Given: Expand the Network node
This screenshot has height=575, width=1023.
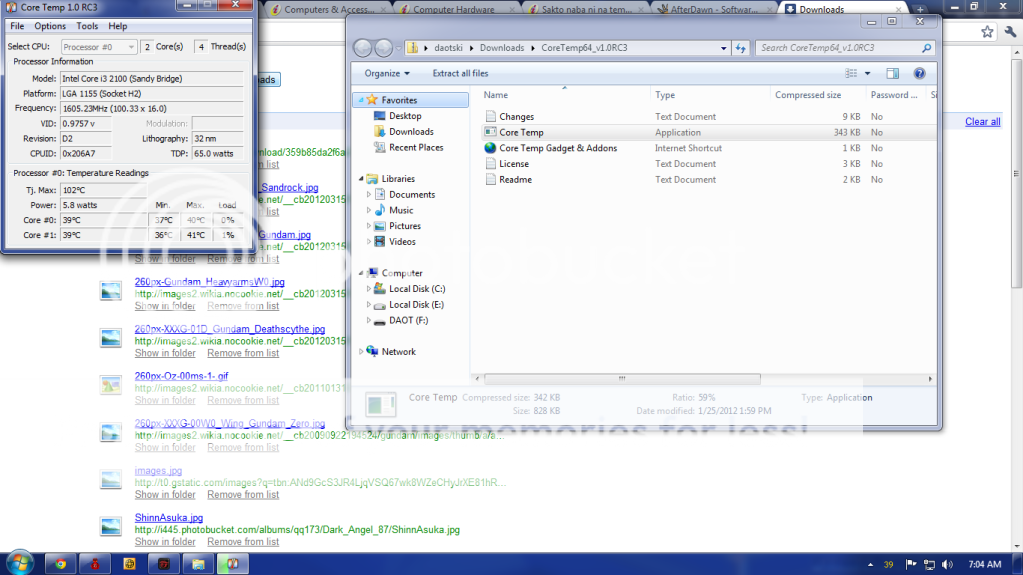Looking at the screenshot, I should click(x=361, y=352).
